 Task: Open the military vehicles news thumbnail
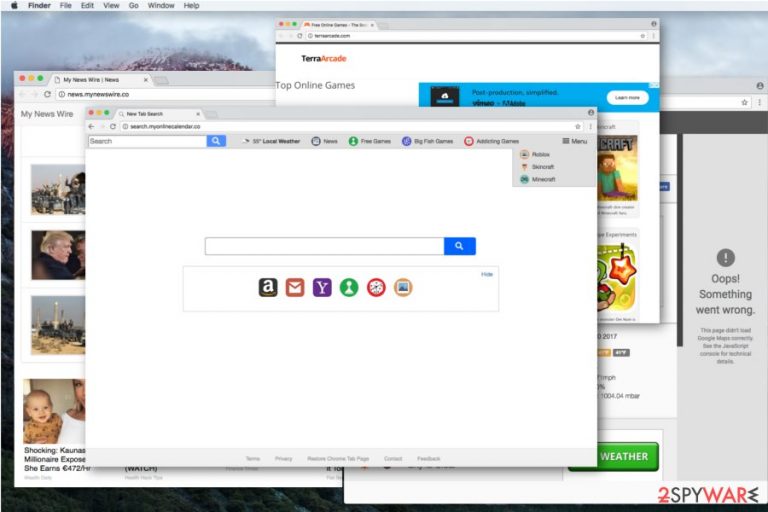(58, 190)
